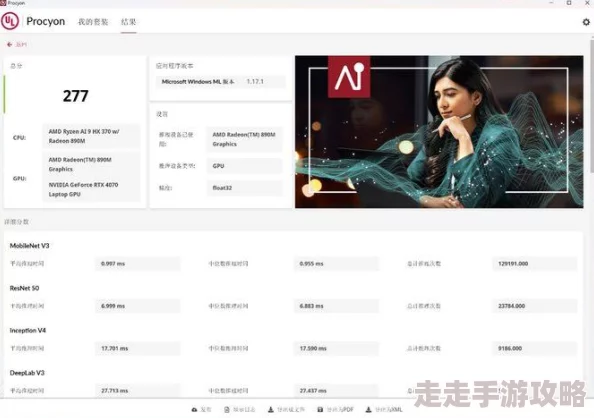The image size is (594, 418).
Task: Click the AMD Radeon 890M Graphics entry in the GPU list
Action: click(80, 164)
